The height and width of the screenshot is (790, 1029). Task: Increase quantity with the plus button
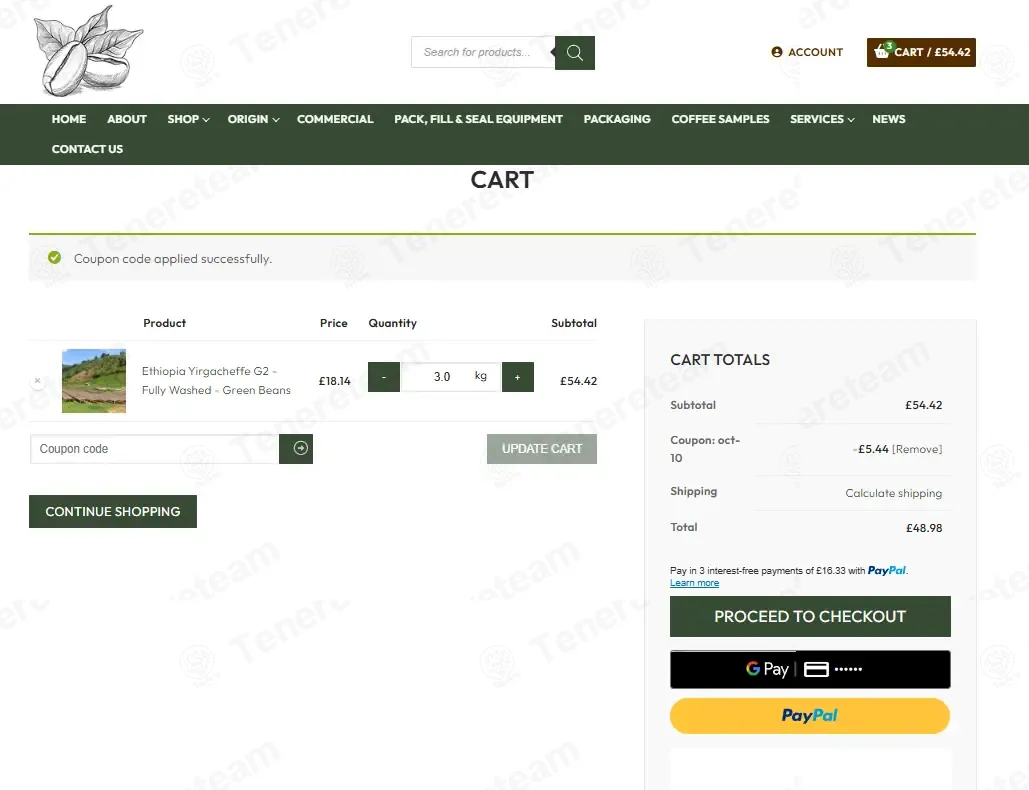[517, 377]
